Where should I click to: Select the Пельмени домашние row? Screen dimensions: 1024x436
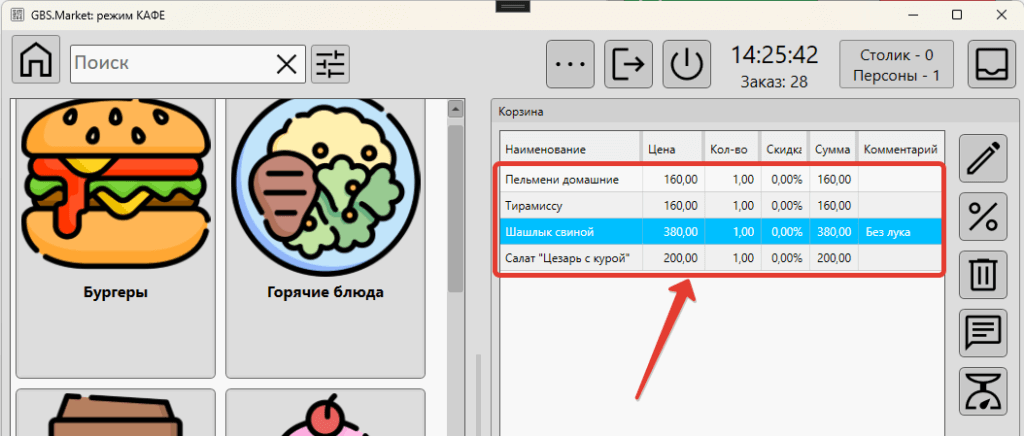tap(568, 180)
